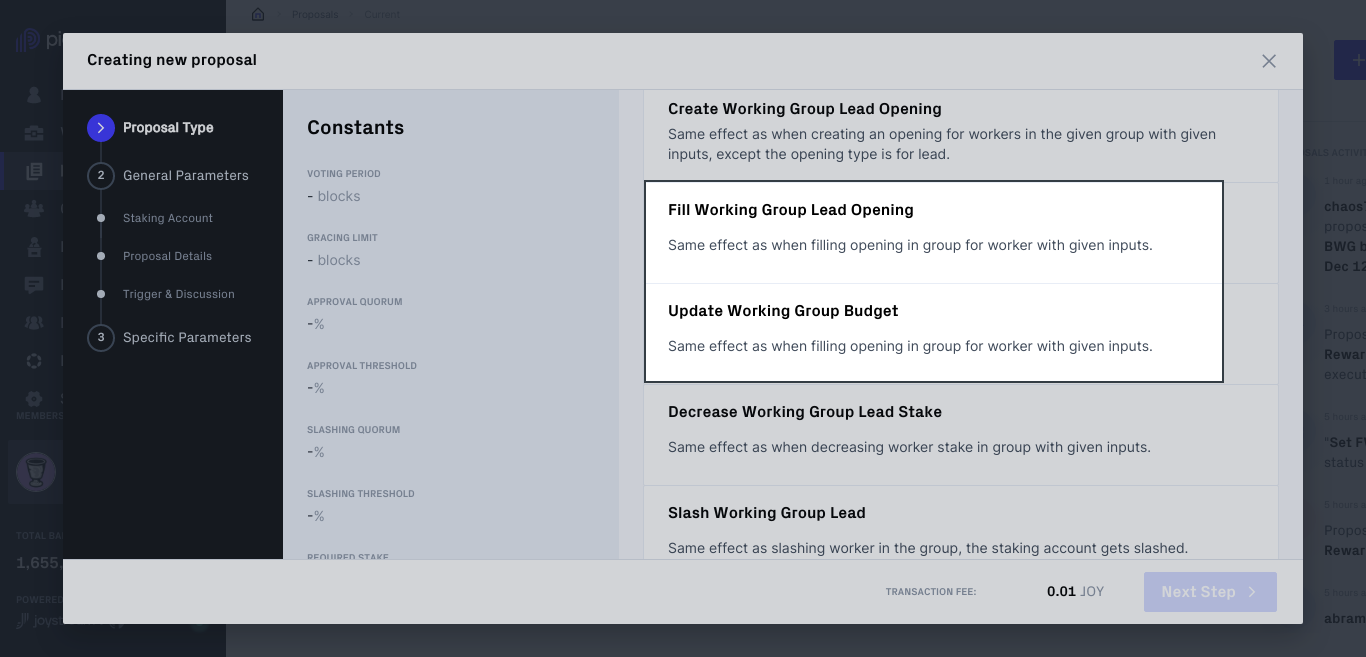This screenshot has width=1366, height=657.
Task: Open the Council icon in the sidebar
Action: coord(33,208)
